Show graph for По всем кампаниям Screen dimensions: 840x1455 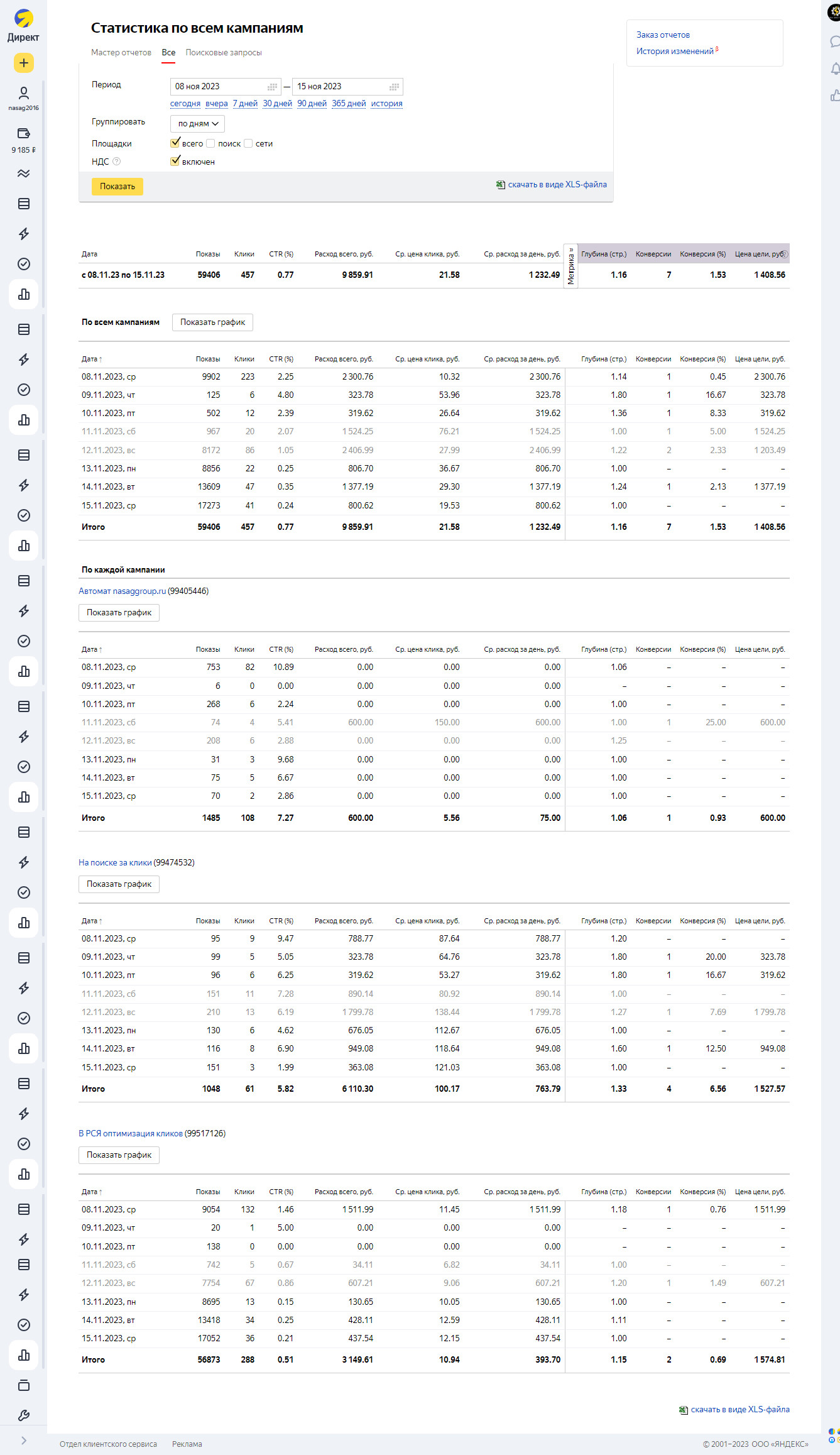(x=212, y=322)
